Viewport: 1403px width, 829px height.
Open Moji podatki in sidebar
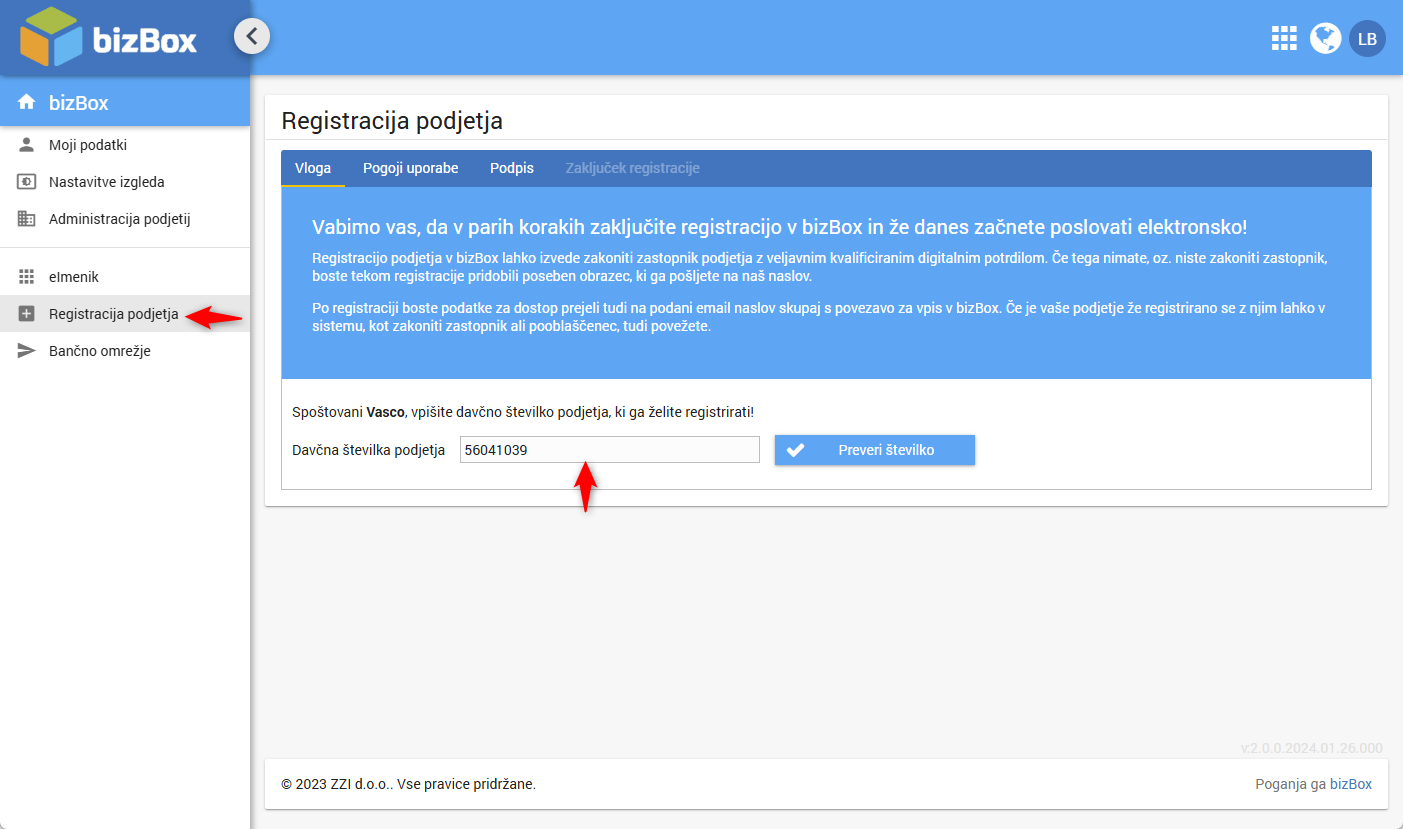click(125, 145)
